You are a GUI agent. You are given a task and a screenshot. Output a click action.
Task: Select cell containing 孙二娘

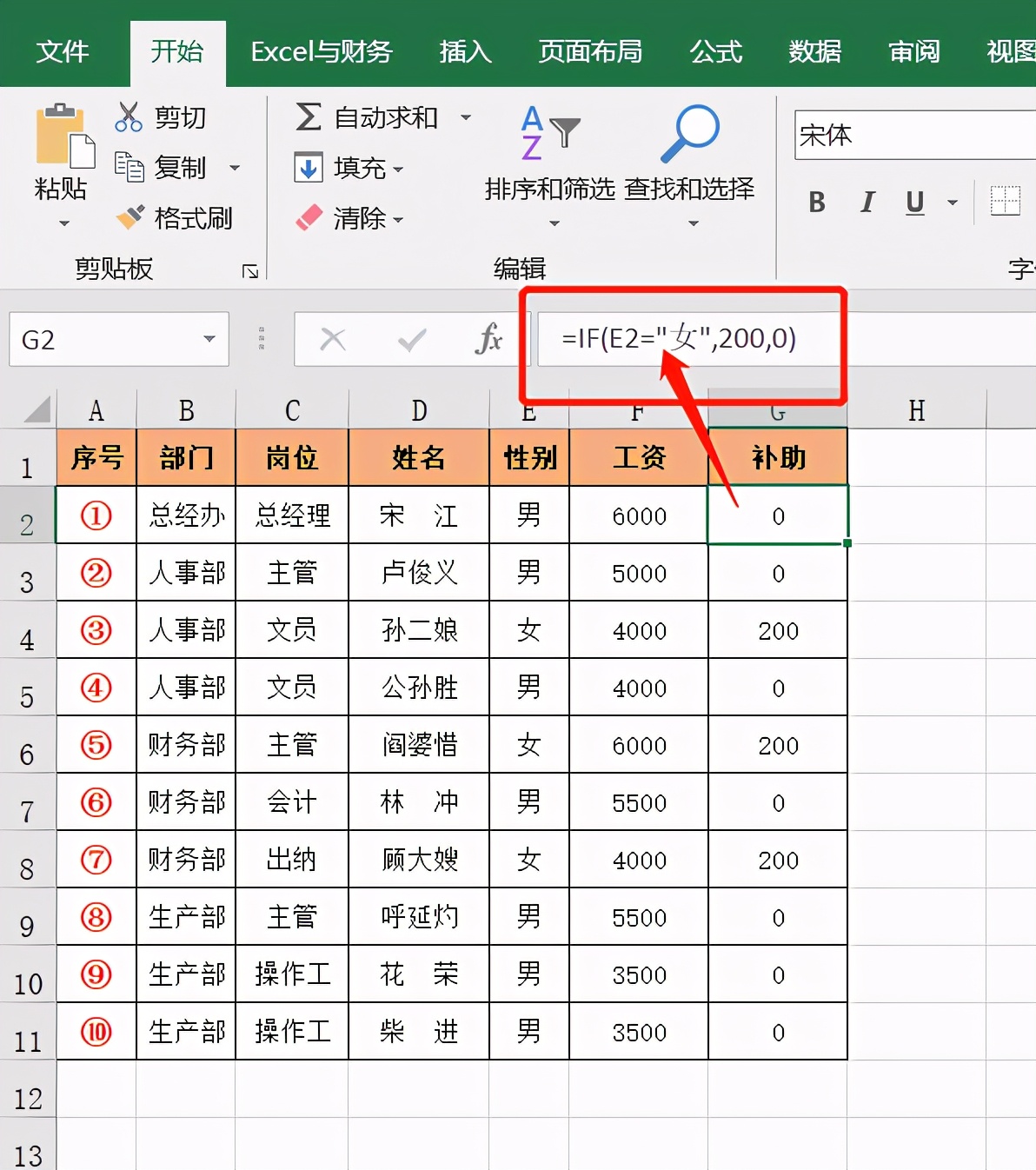click(419, 630)
